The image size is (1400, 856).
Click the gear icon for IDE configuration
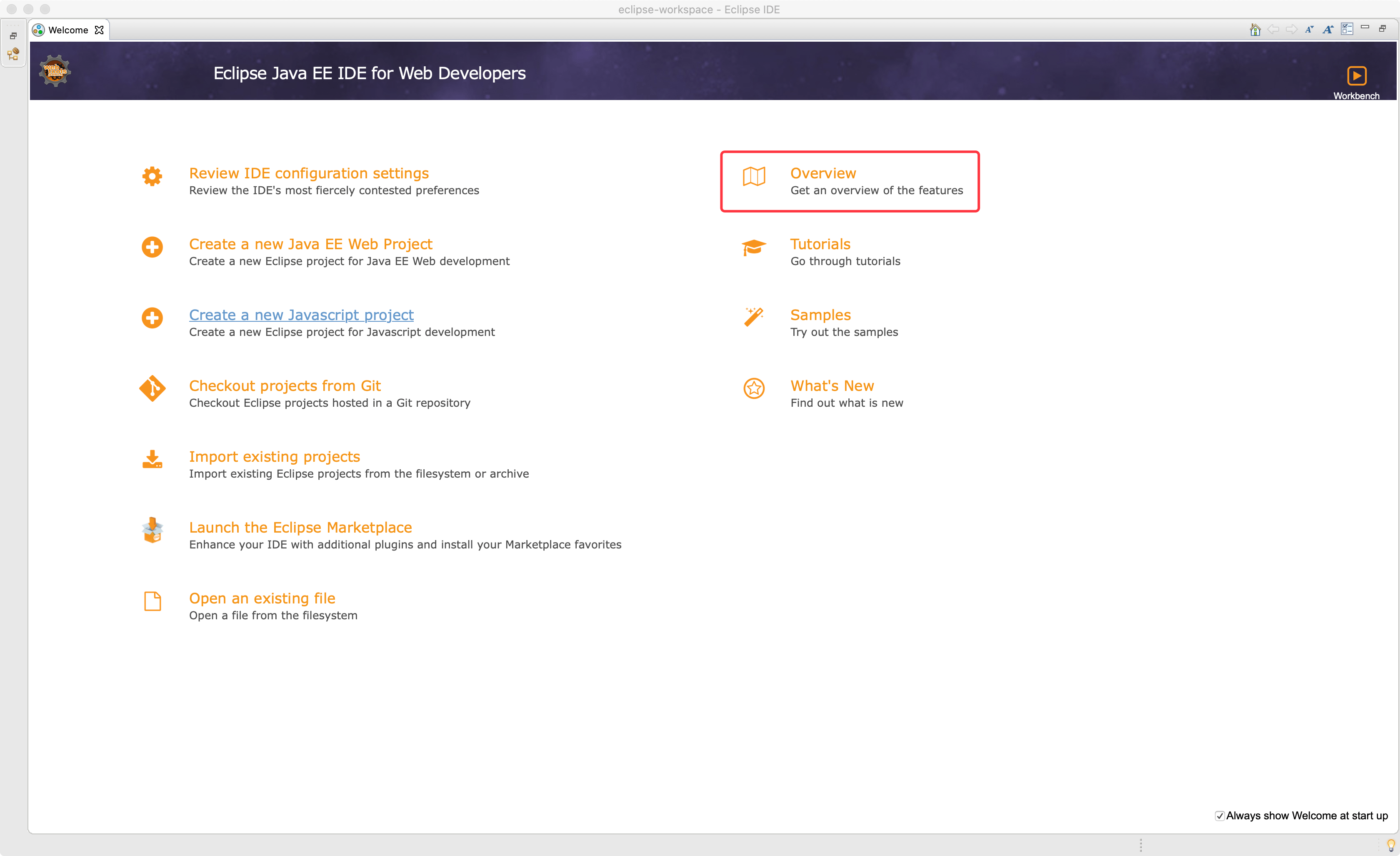(x=152, y=176)
